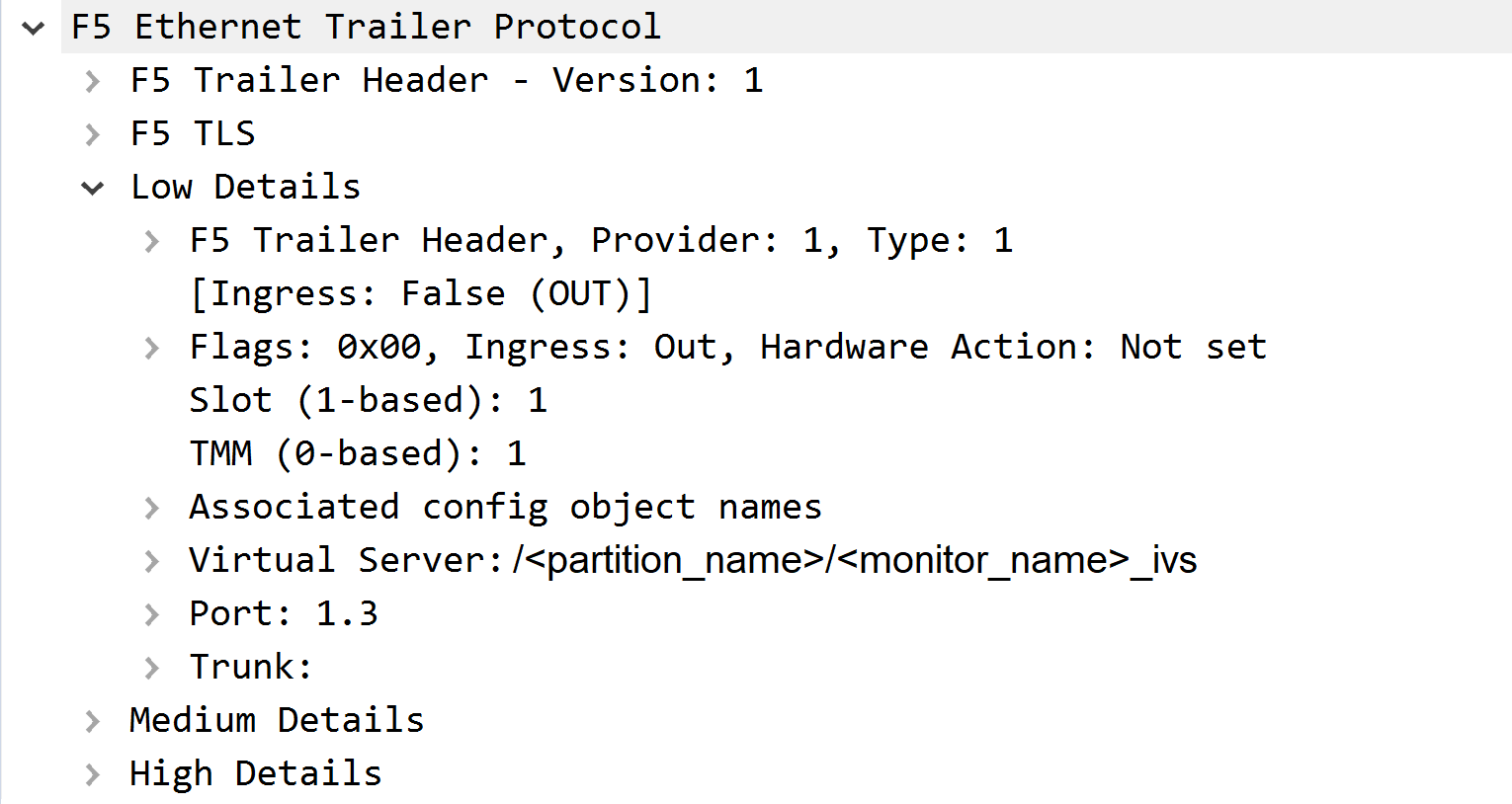Viewport: 1512px width, 804px height.
Task: Expand the F5 TLS subtree
Action: click(x=93, y=133)
